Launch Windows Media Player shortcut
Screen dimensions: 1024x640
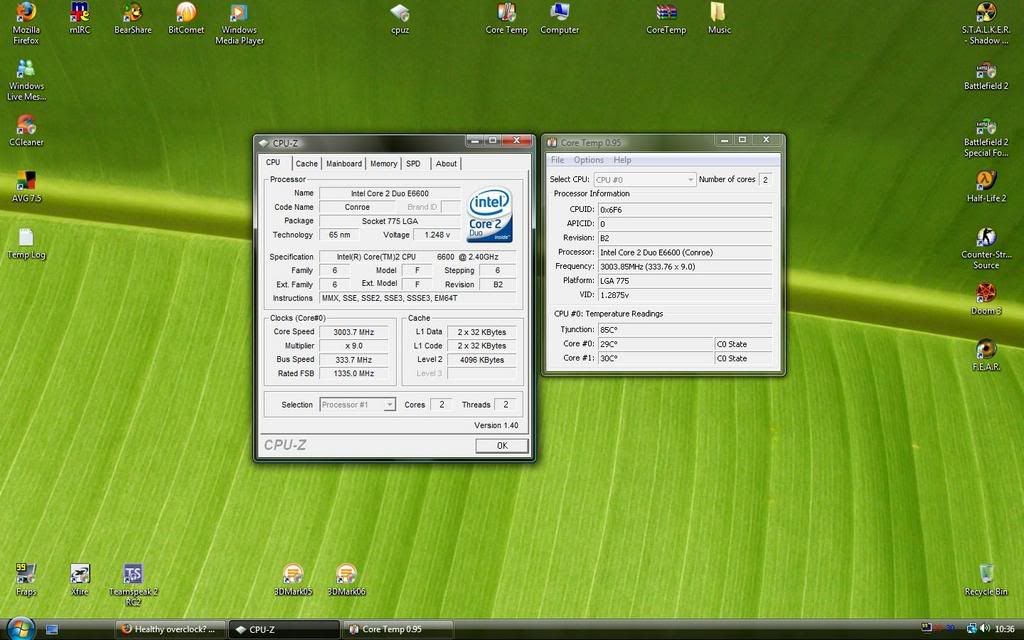click(x=239, y=24)
